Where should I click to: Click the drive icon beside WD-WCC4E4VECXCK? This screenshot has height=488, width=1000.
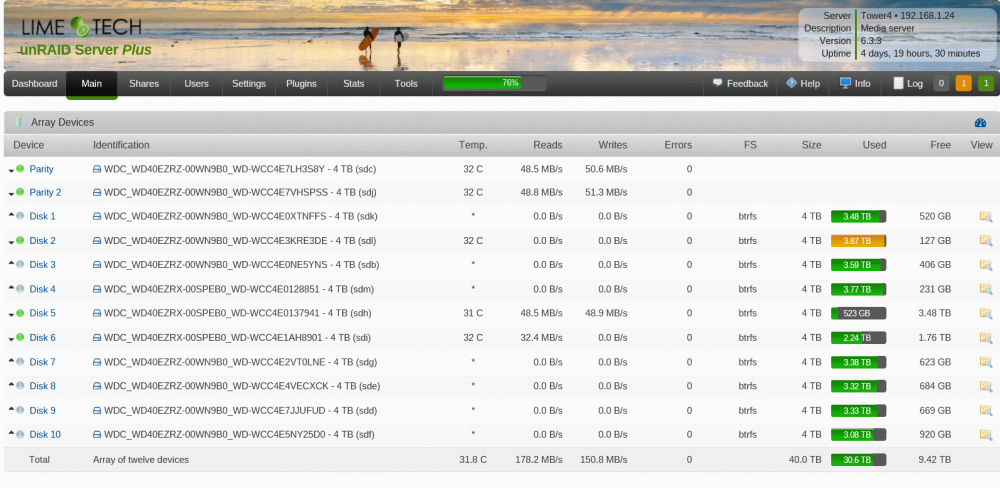coord(97,386)
